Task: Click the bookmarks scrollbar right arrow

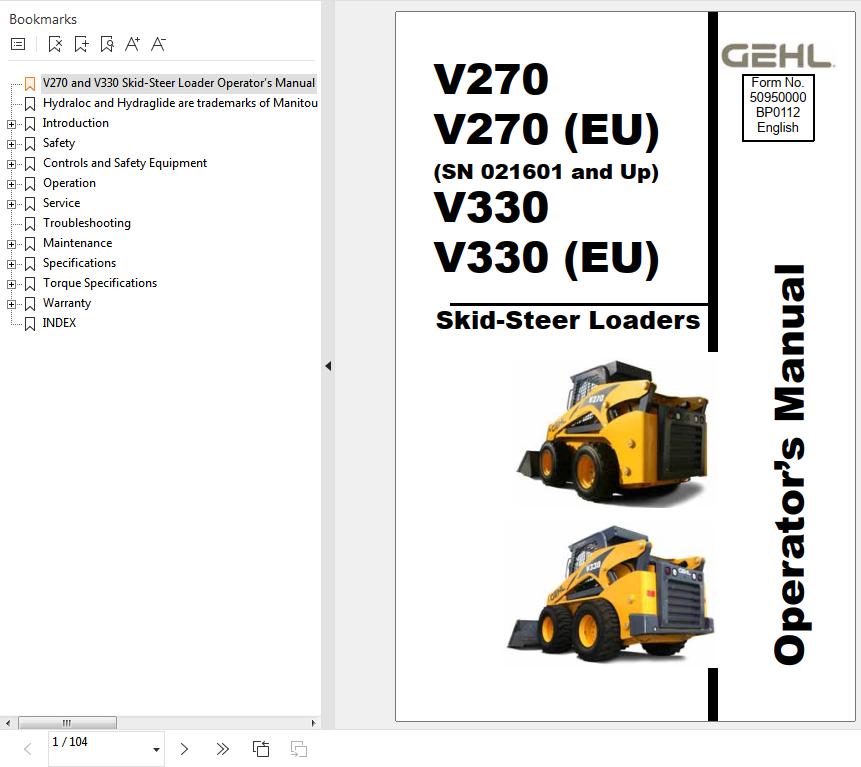Action: 314,723
